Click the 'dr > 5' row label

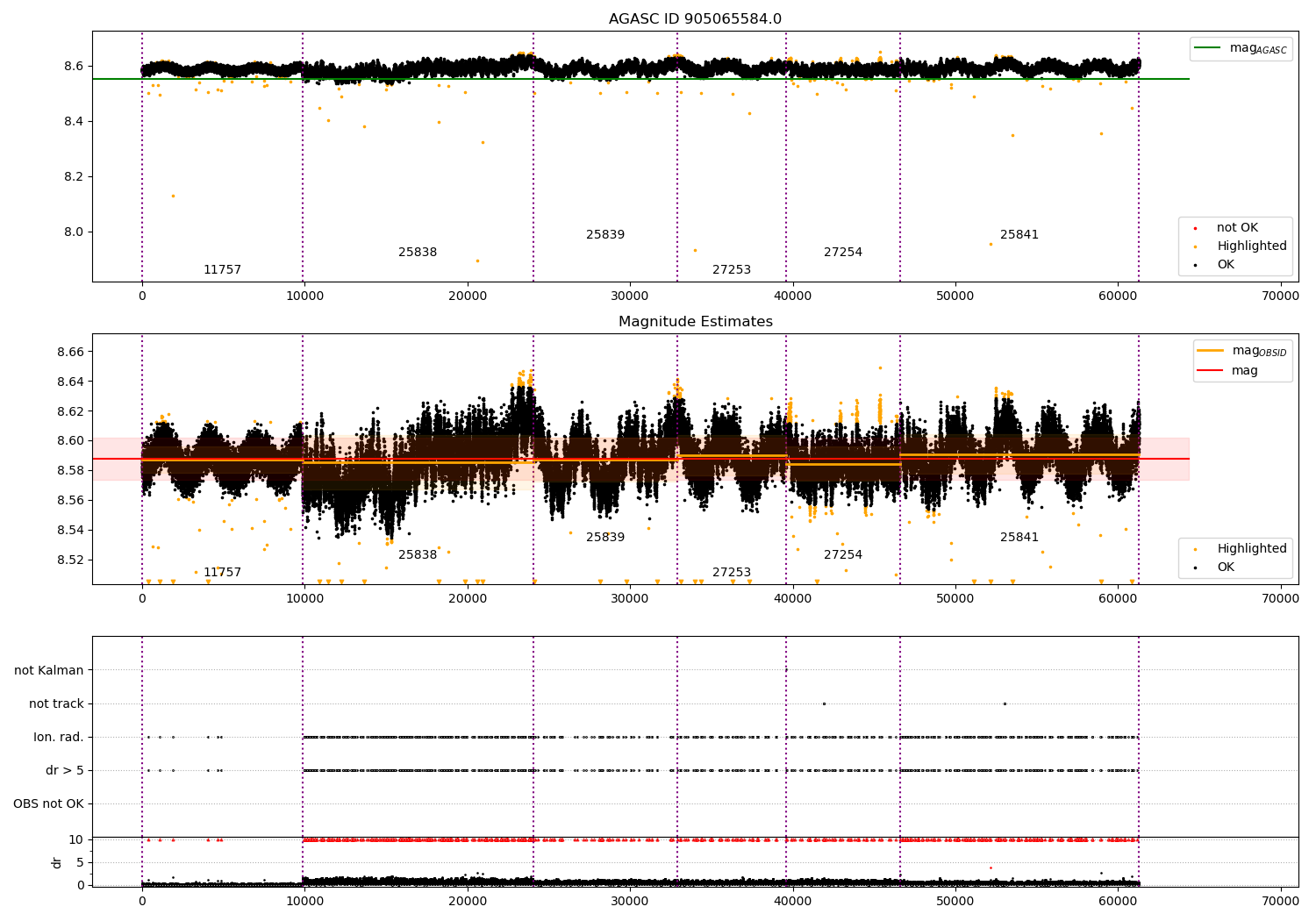[x=65, y=771]
